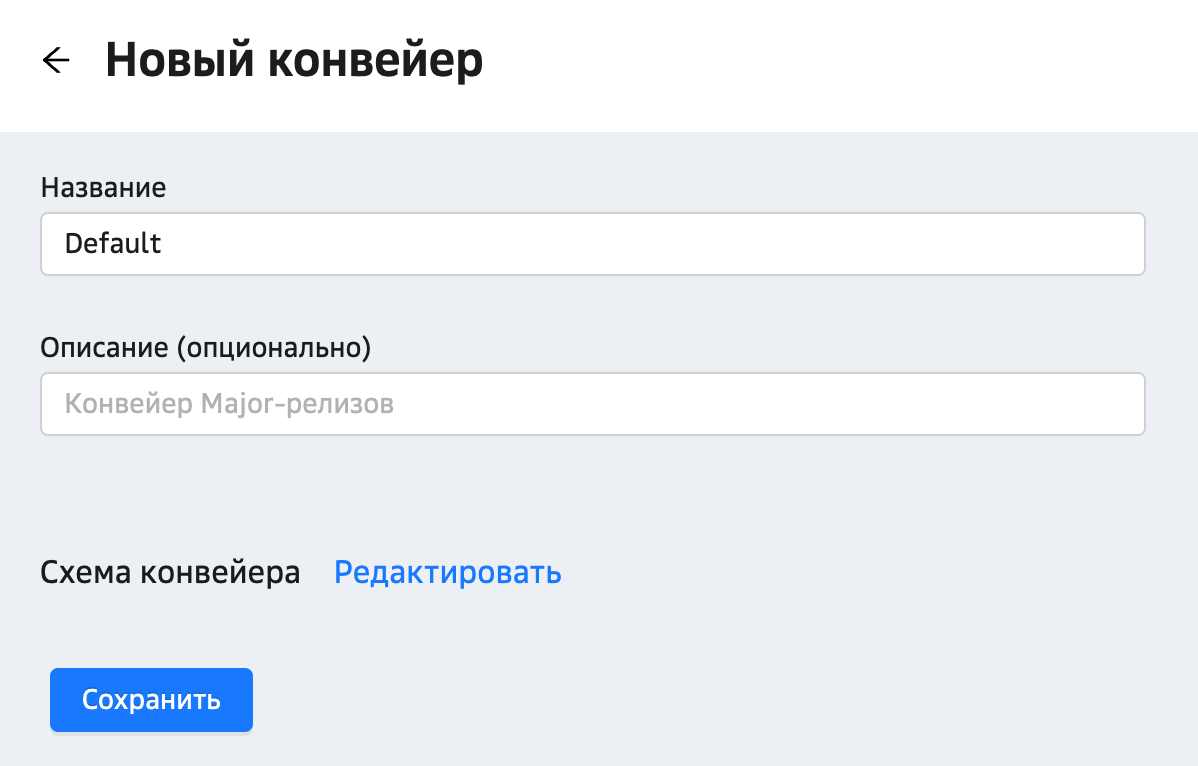Place cursor in the conveyor name box

pos(592,244)
